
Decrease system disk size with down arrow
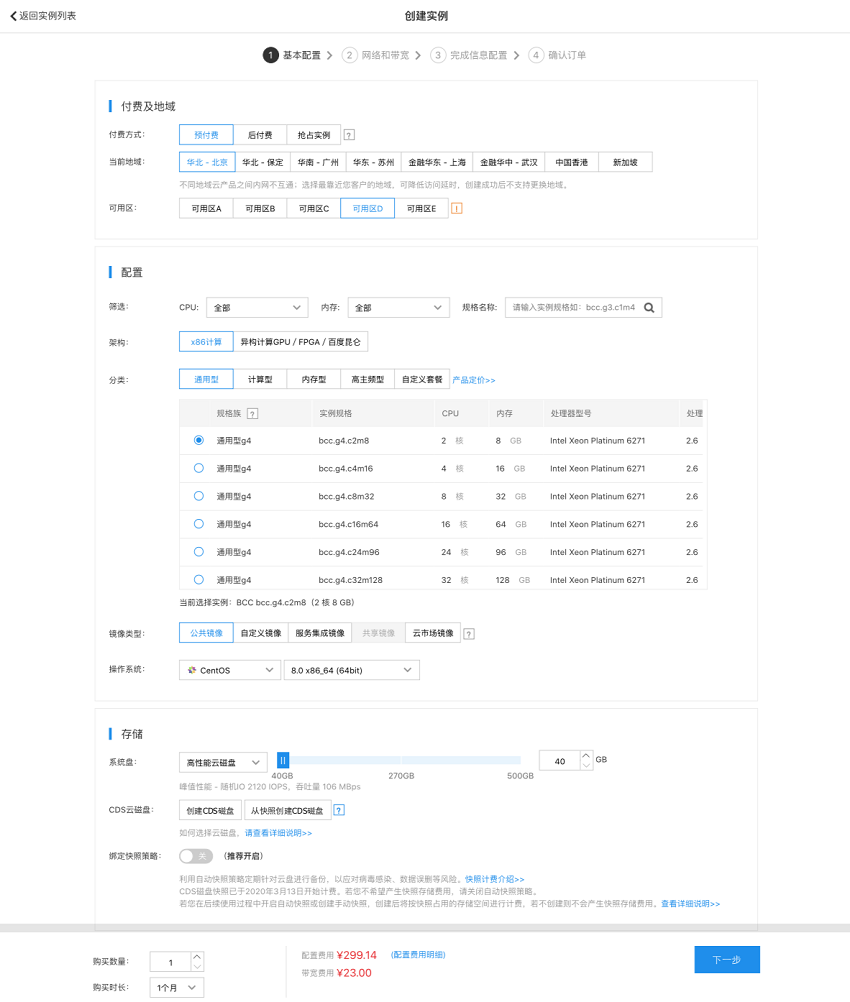586,765
